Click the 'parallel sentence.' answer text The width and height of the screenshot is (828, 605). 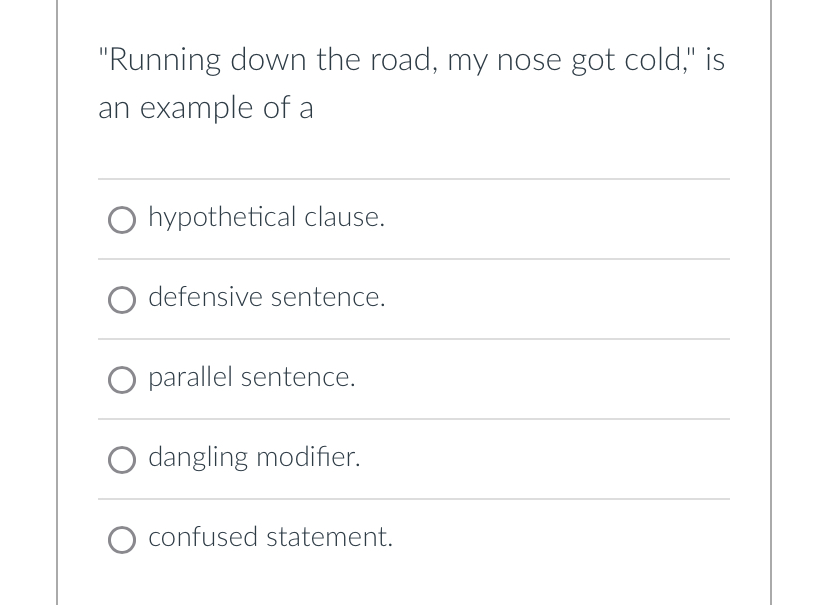(x=251, y=377)
